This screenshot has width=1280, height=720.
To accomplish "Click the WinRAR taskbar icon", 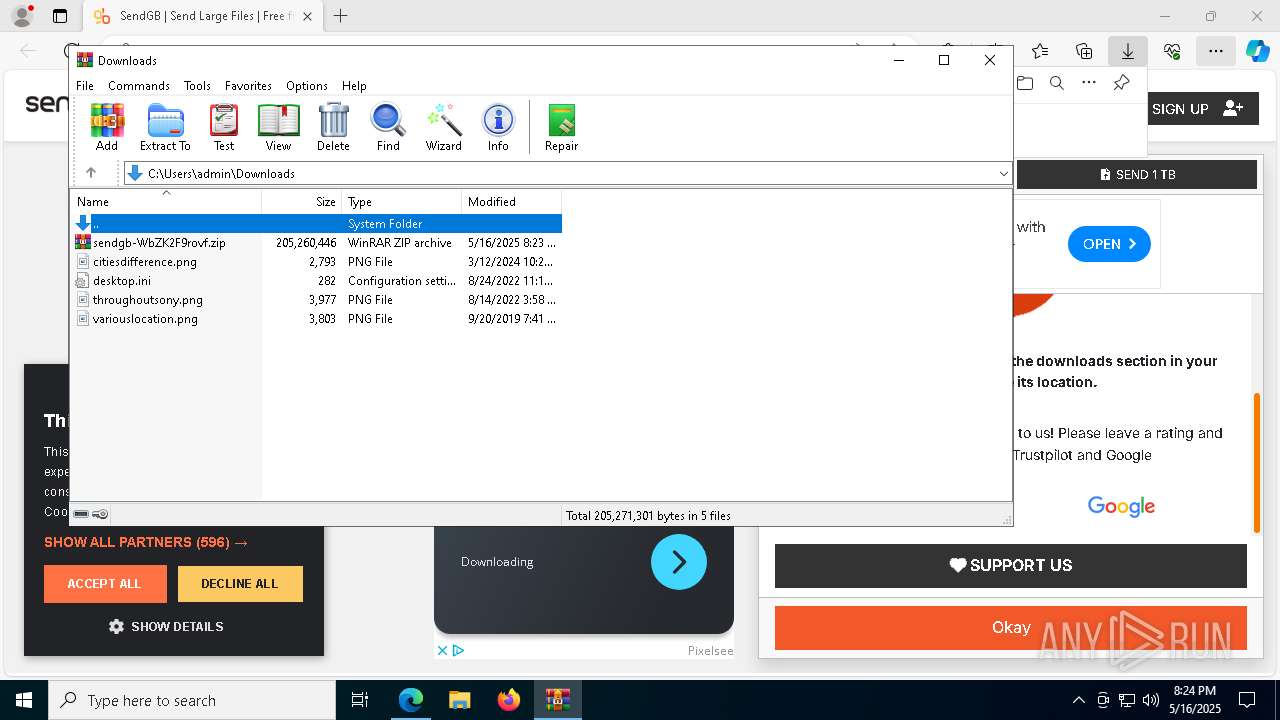I will 557,700.
